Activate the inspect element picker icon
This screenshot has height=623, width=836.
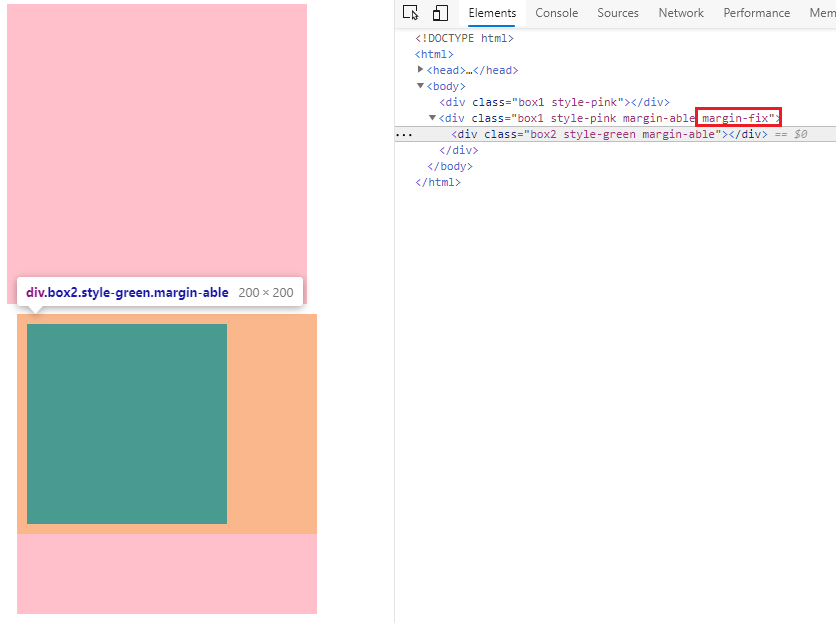[x=411, y=13]
